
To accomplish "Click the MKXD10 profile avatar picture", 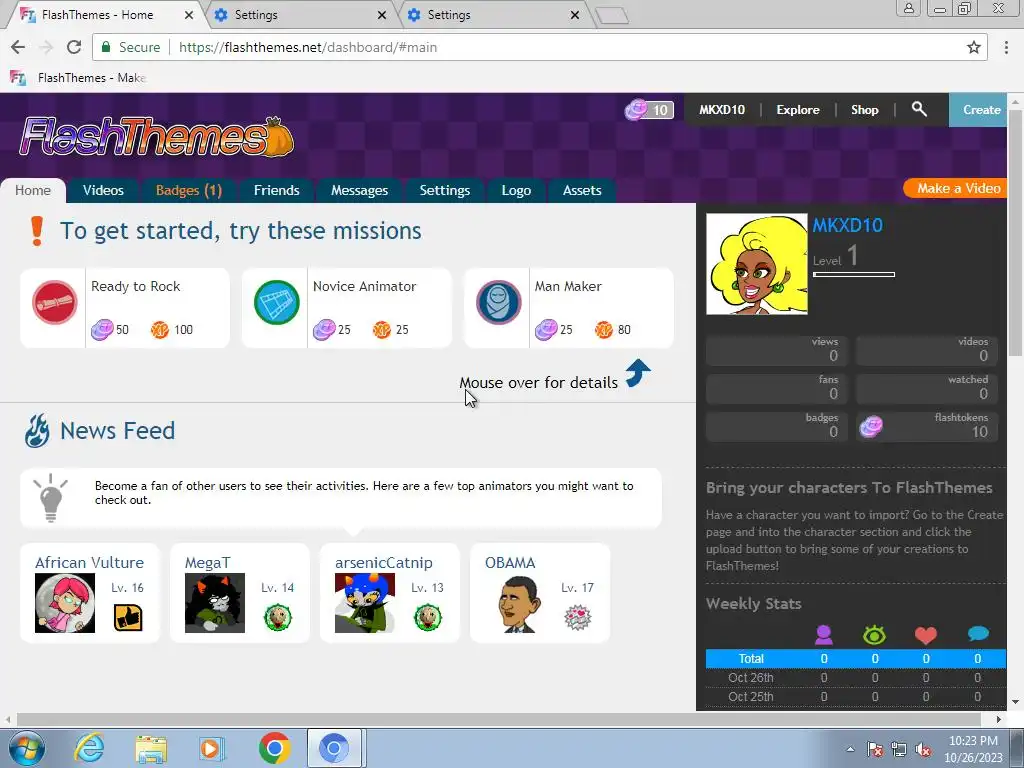I will click(x=757, y=264).
